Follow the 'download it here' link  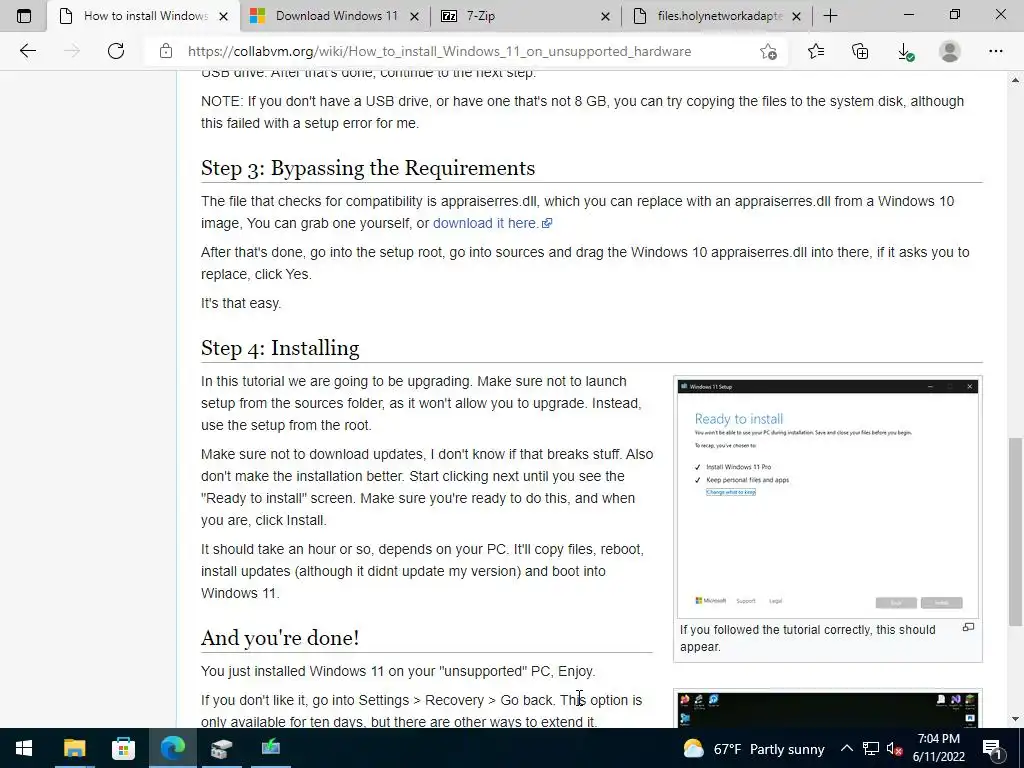[x=492, y=223]
